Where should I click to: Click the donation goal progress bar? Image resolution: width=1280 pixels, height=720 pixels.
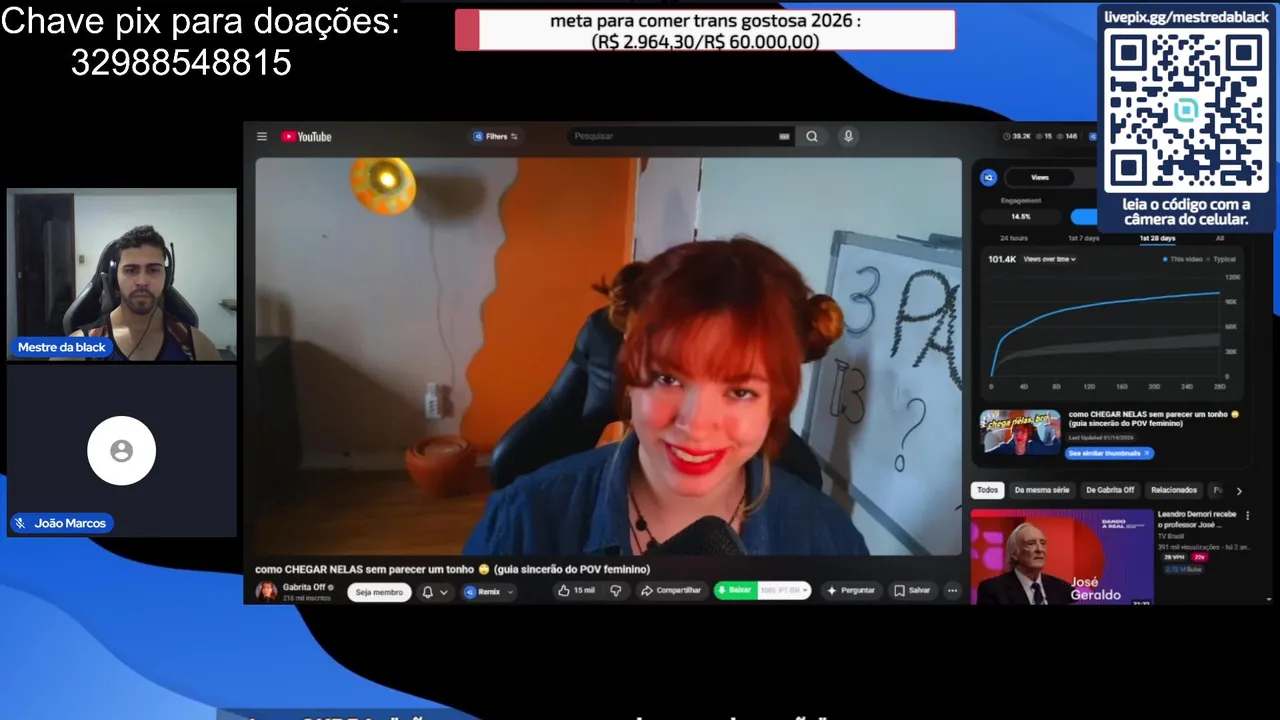[705, 30]
